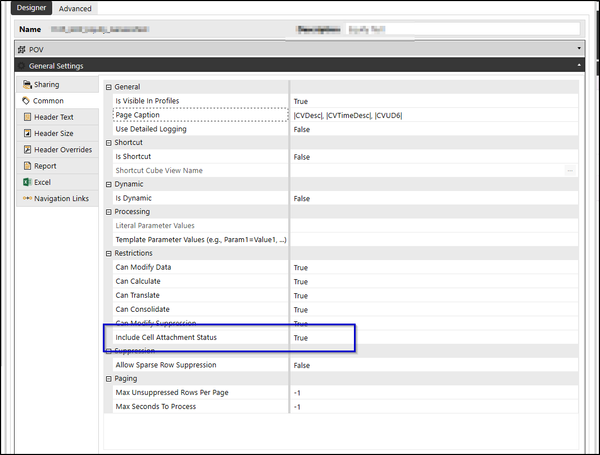600x455 pixels.
Task: Open the Report settings icon
Action: tap(27, 166)
